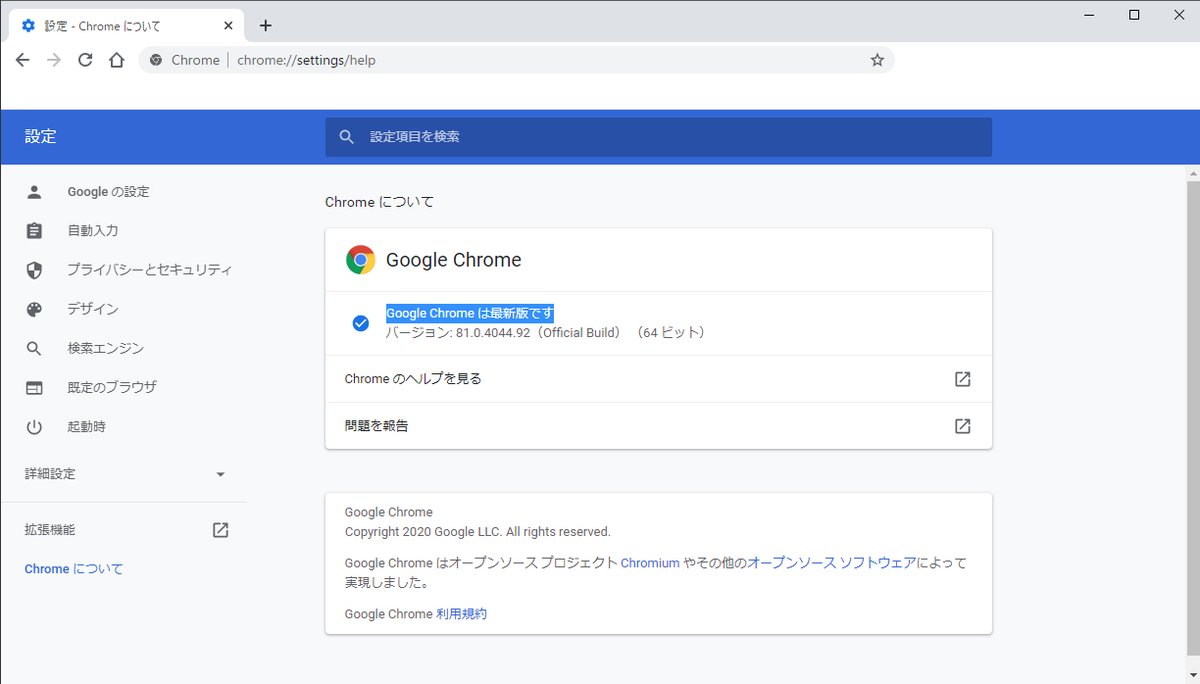The width and height of the screenshot is (1200, 684).
Task: Click the address bar URL chrome://settings/help
Action: pyautogui.click(x=306, y=60)
